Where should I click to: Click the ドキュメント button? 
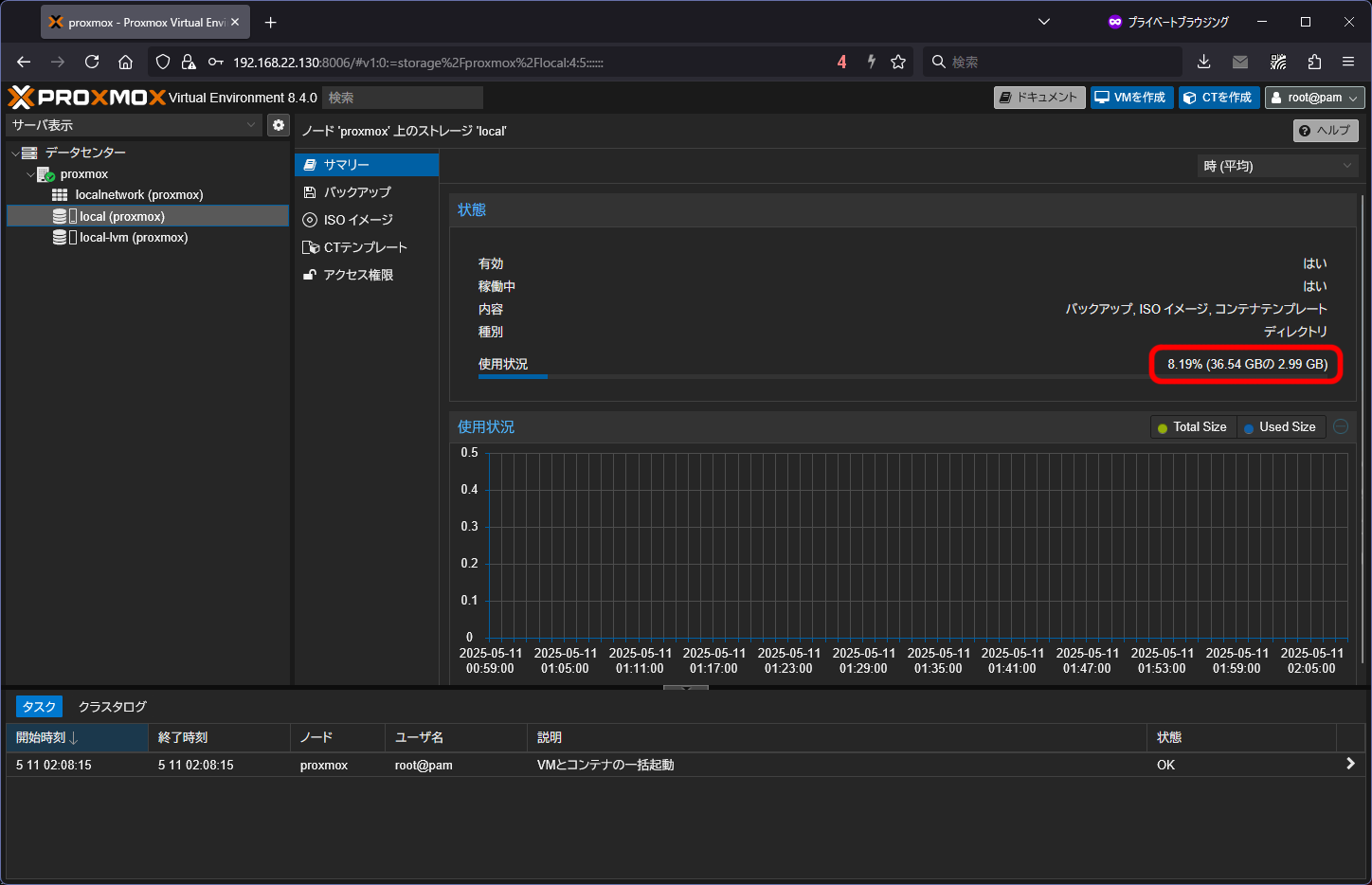click(x=1039, y=98)
